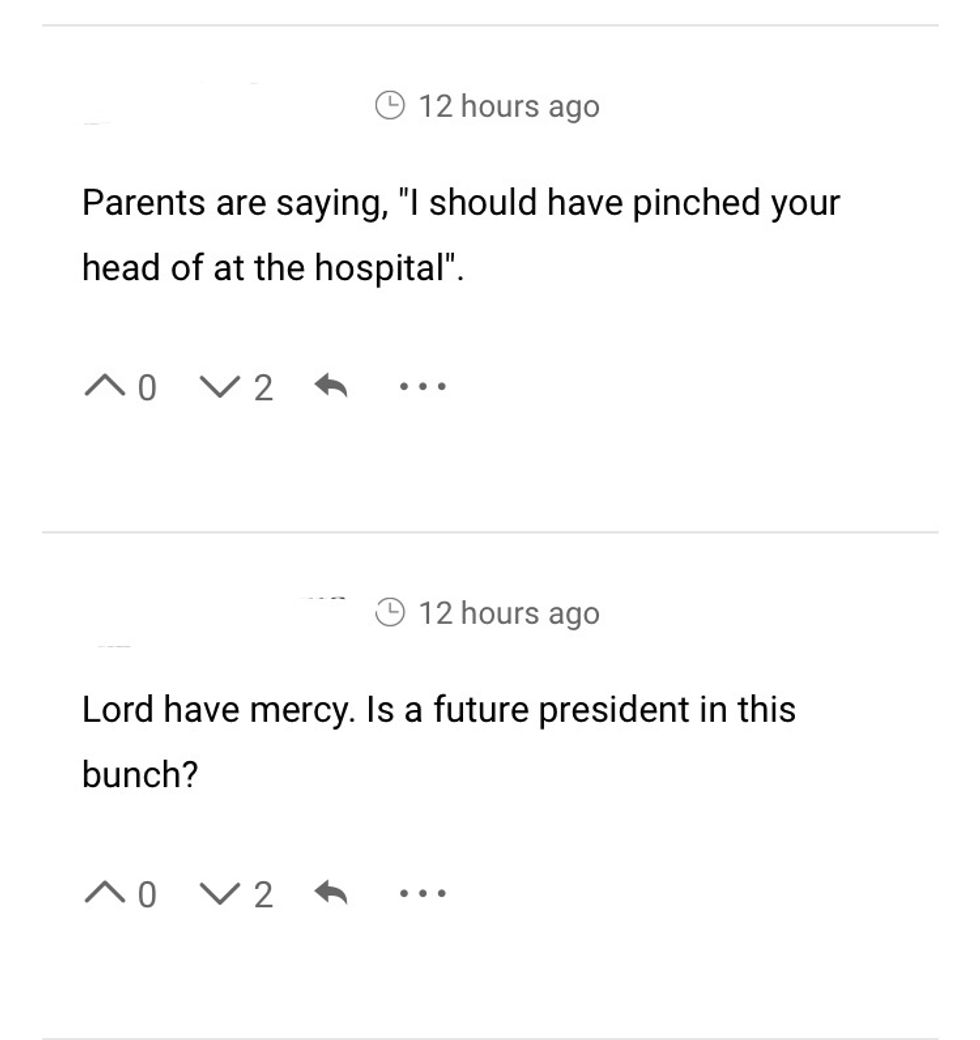Reply to the "Parents are saying" comment

(331, 385)
